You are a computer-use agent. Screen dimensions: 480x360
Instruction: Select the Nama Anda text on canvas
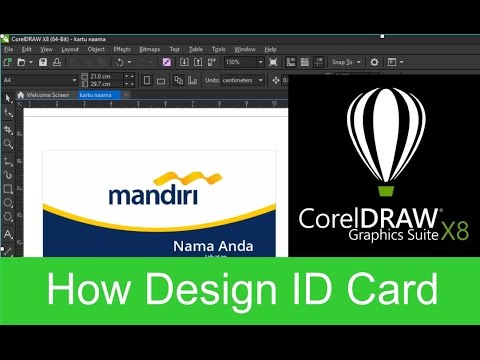[213, 246]
